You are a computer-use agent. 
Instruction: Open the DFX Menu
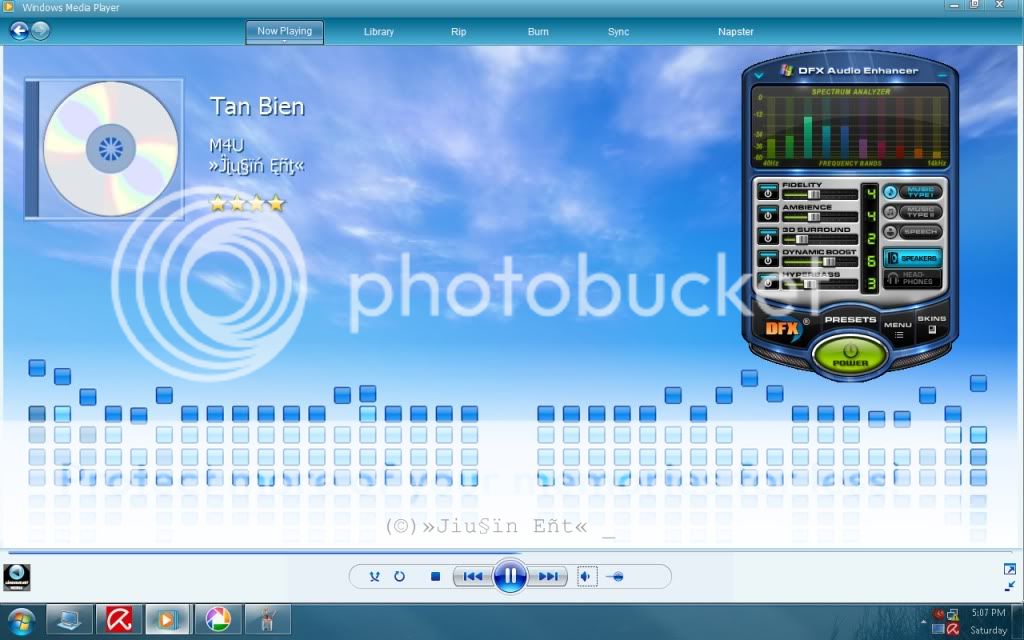tap(897, 327)
